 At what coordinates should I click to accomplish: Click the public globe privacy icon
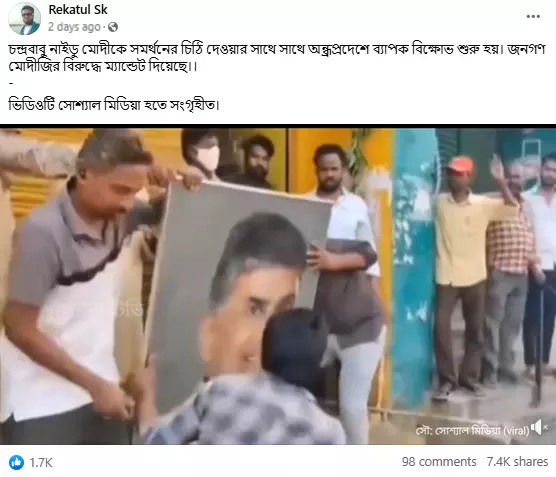pos(113,27)
